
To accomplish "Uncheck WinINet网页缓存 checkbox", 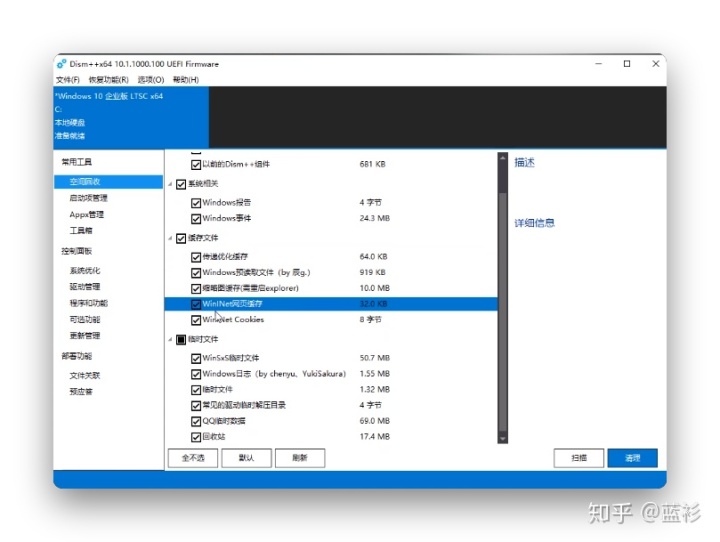I will click(x=196, y=304).
